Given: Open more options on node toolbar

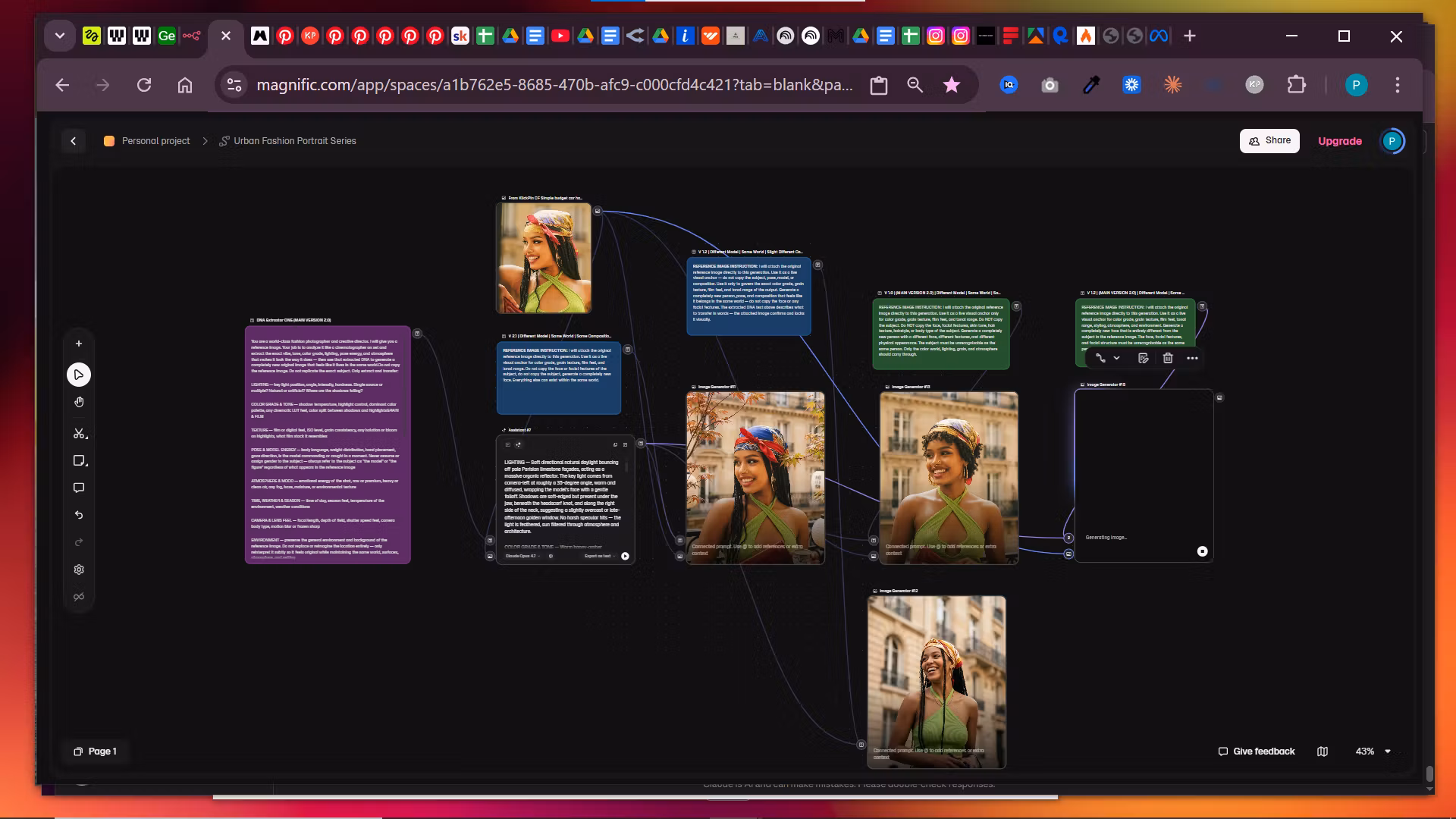Looking at the screenshot, I should (1192, 358).
